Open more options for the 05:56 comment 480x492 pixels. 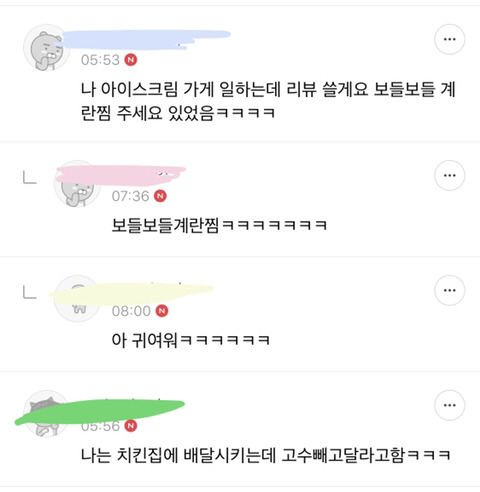(450, 405)
